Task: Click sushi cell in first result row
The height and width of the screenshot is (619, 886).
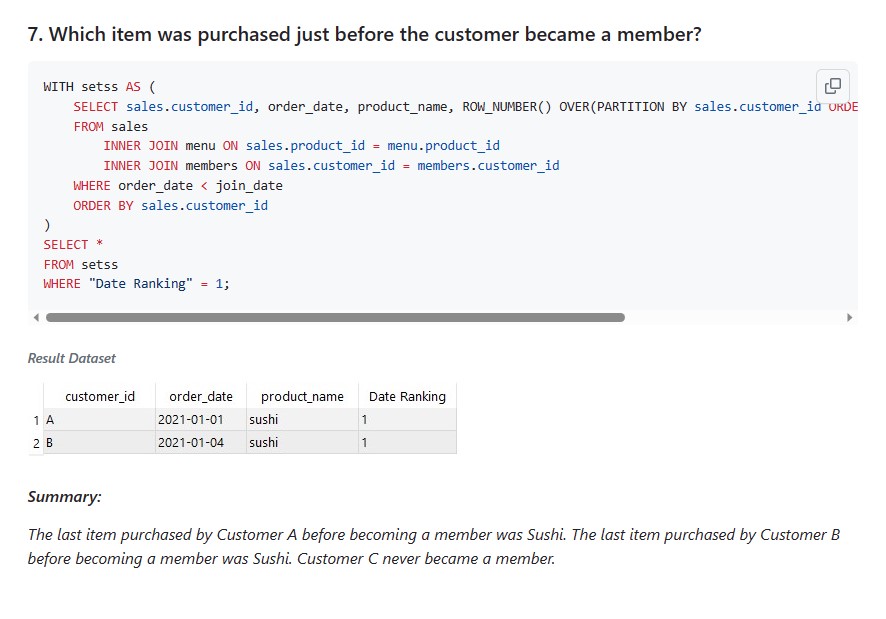Action: click(x=302, y=419)
